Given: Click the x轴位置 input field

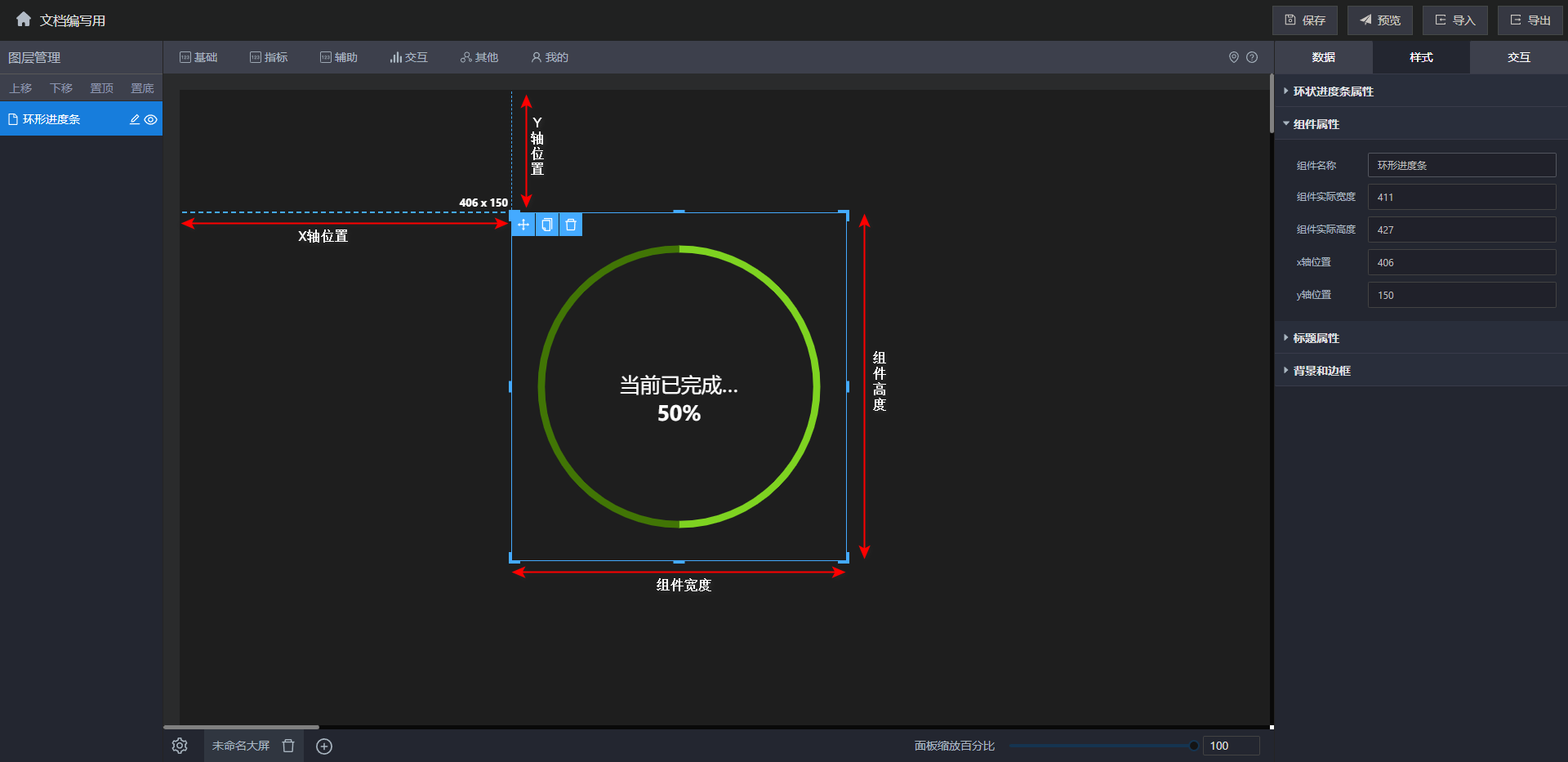Looking at the screenshot, I should (x=1461, y=262).
